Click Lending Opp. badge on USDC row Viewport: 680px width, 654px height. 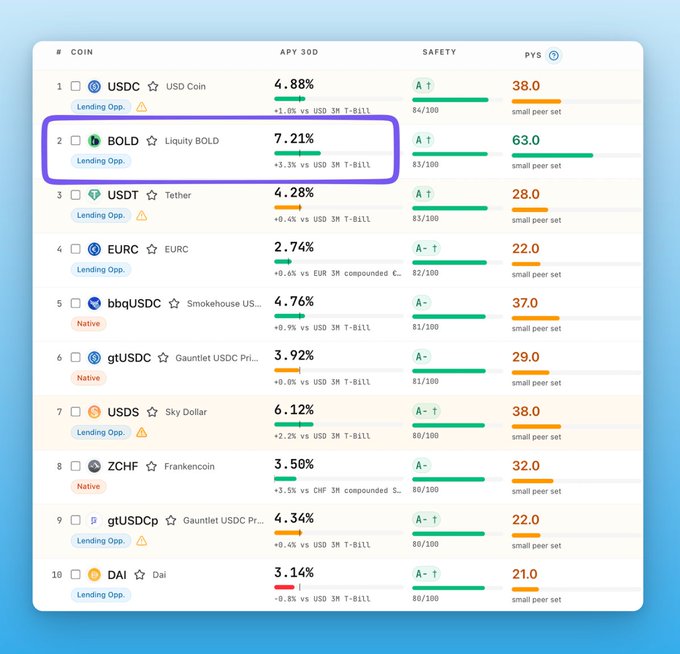point(101,107)
